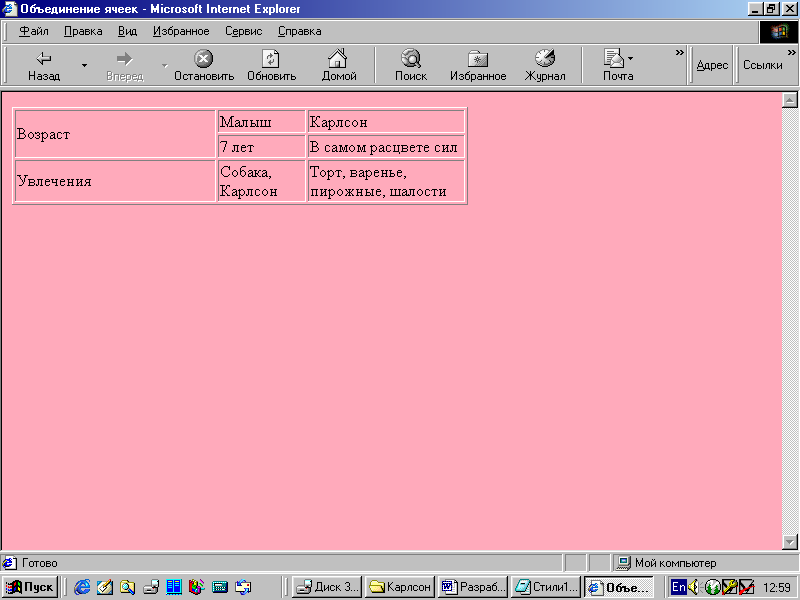800x600 pixels.
Task: Open the Пуск start menu
Action: (x=30, y=587)
